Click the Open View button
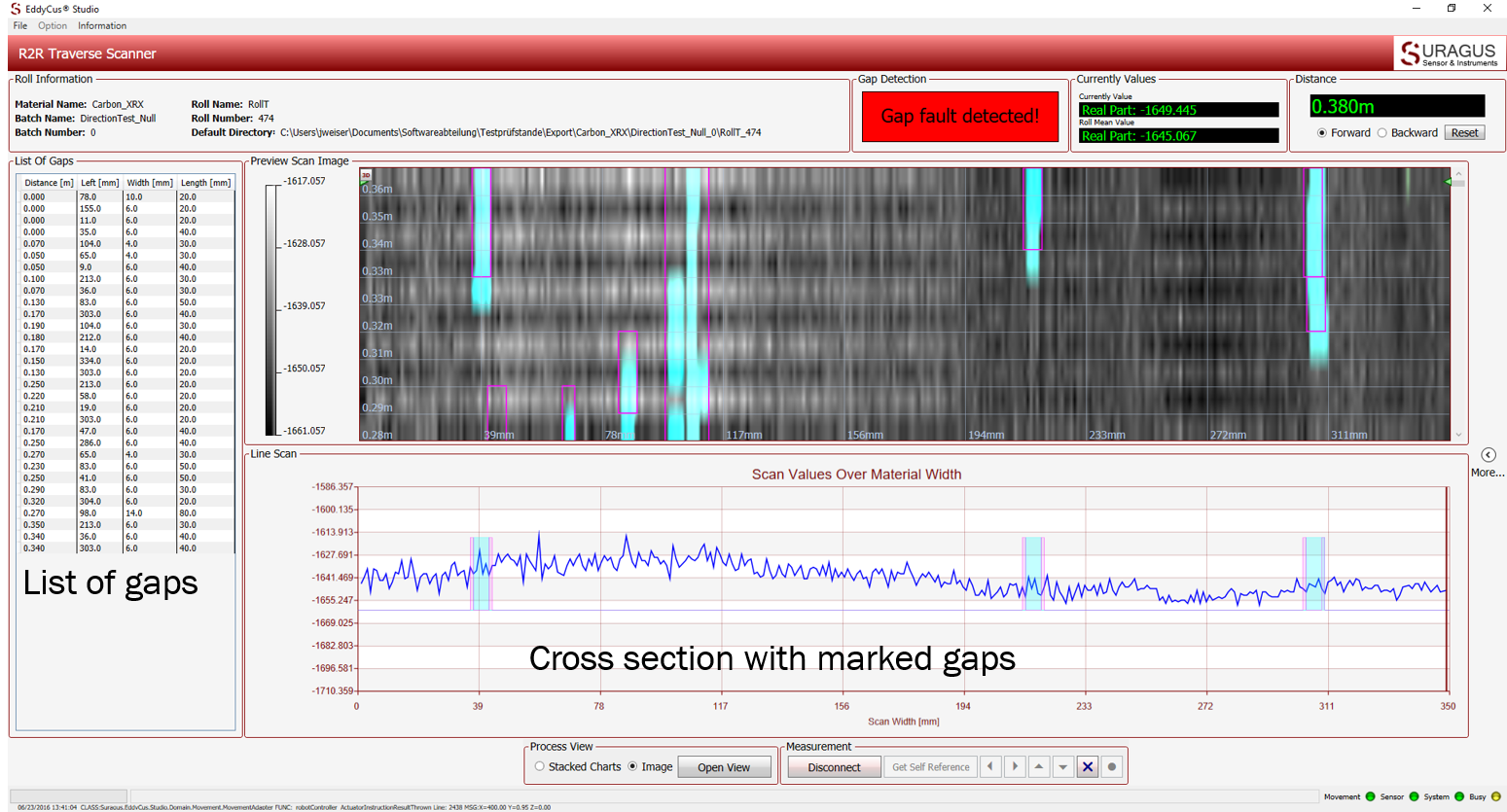Screen dimensions: 1507x812 [724, 767]
